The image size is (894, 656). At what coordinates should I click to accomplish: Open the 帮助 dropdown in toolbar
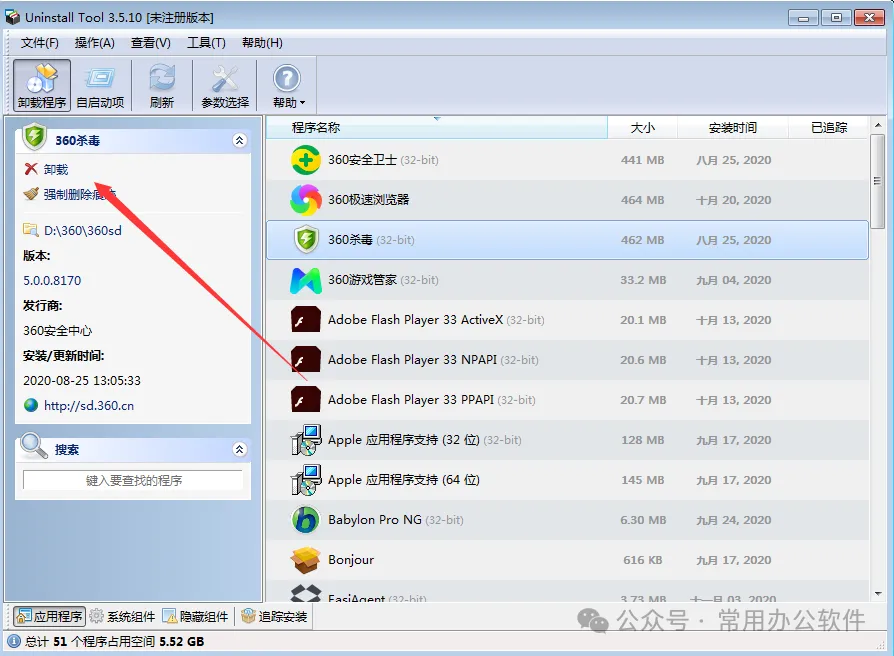point(288,85)
